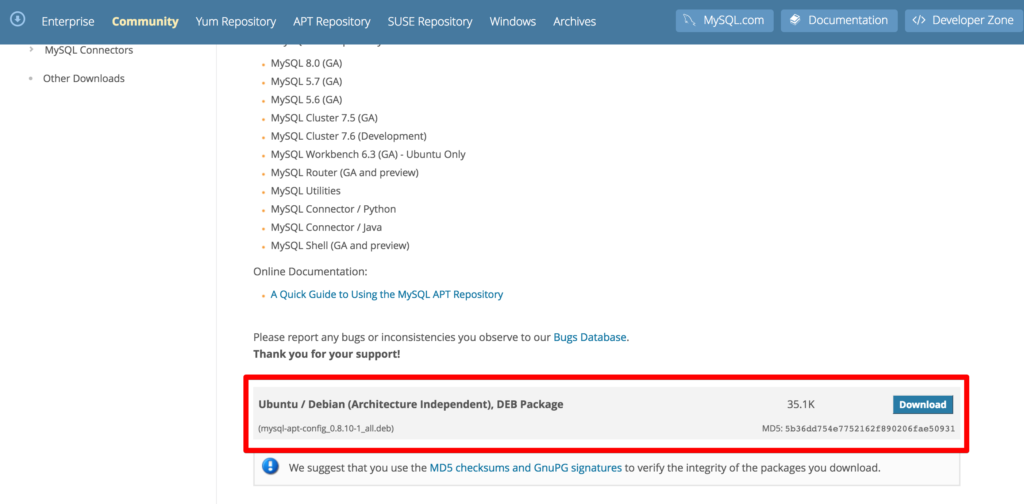Image resolution: width=1024 pixels, height=504 pixels.
Task: Click the blue exclamation info icon
Action: coord(270,467)
